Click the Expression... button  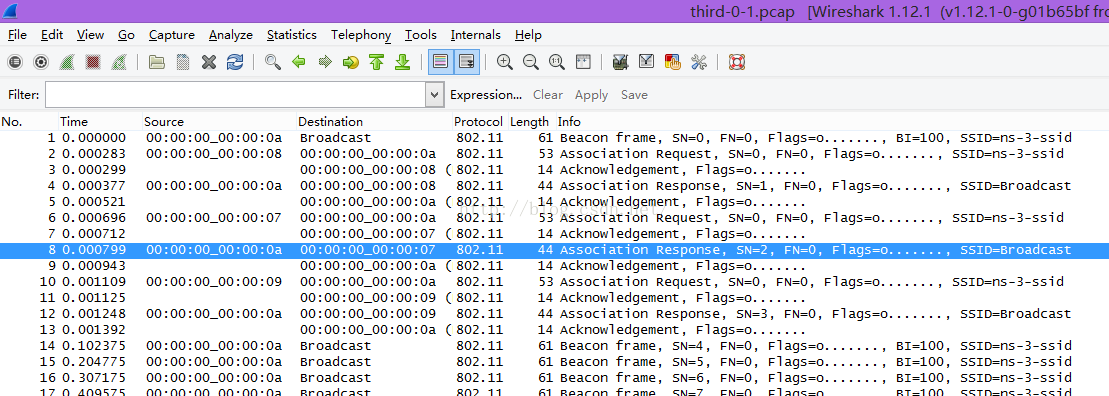coord(486,95)
